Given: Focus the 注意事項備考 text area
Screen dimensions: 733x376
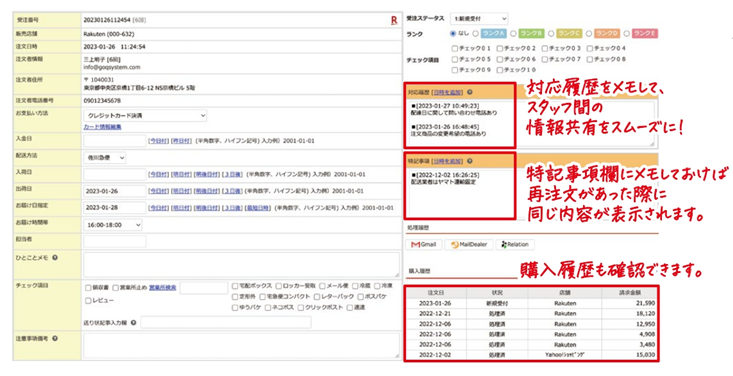Looking at the screenshot, I should click(x=241, y=346).
